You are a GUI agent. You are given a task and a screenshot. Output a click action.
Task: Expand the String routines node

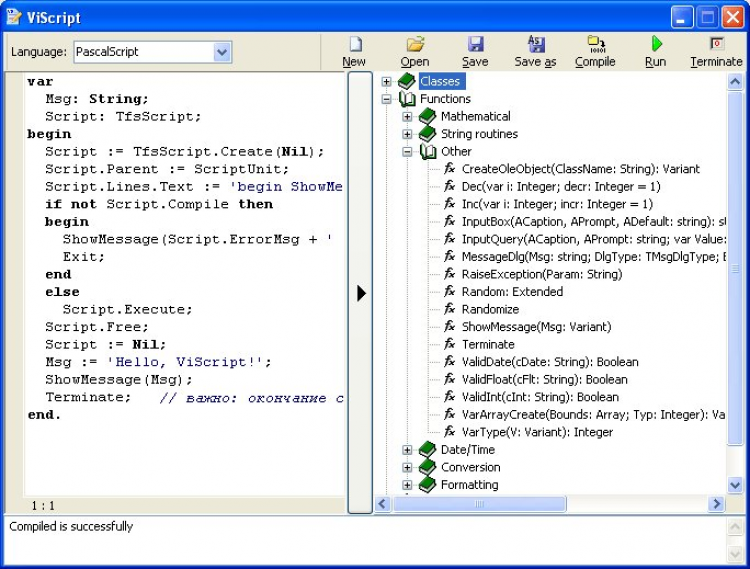click(407, 134)
